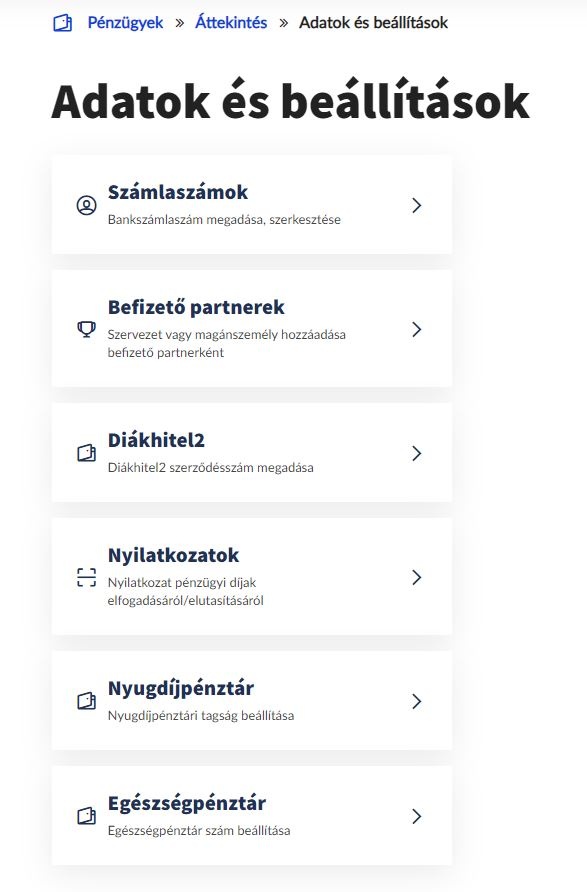The height and width of the screenshot is (892, 587).
Task: Navigate to Áttekintés breadcrumb link
Action: tap(231, 23)
